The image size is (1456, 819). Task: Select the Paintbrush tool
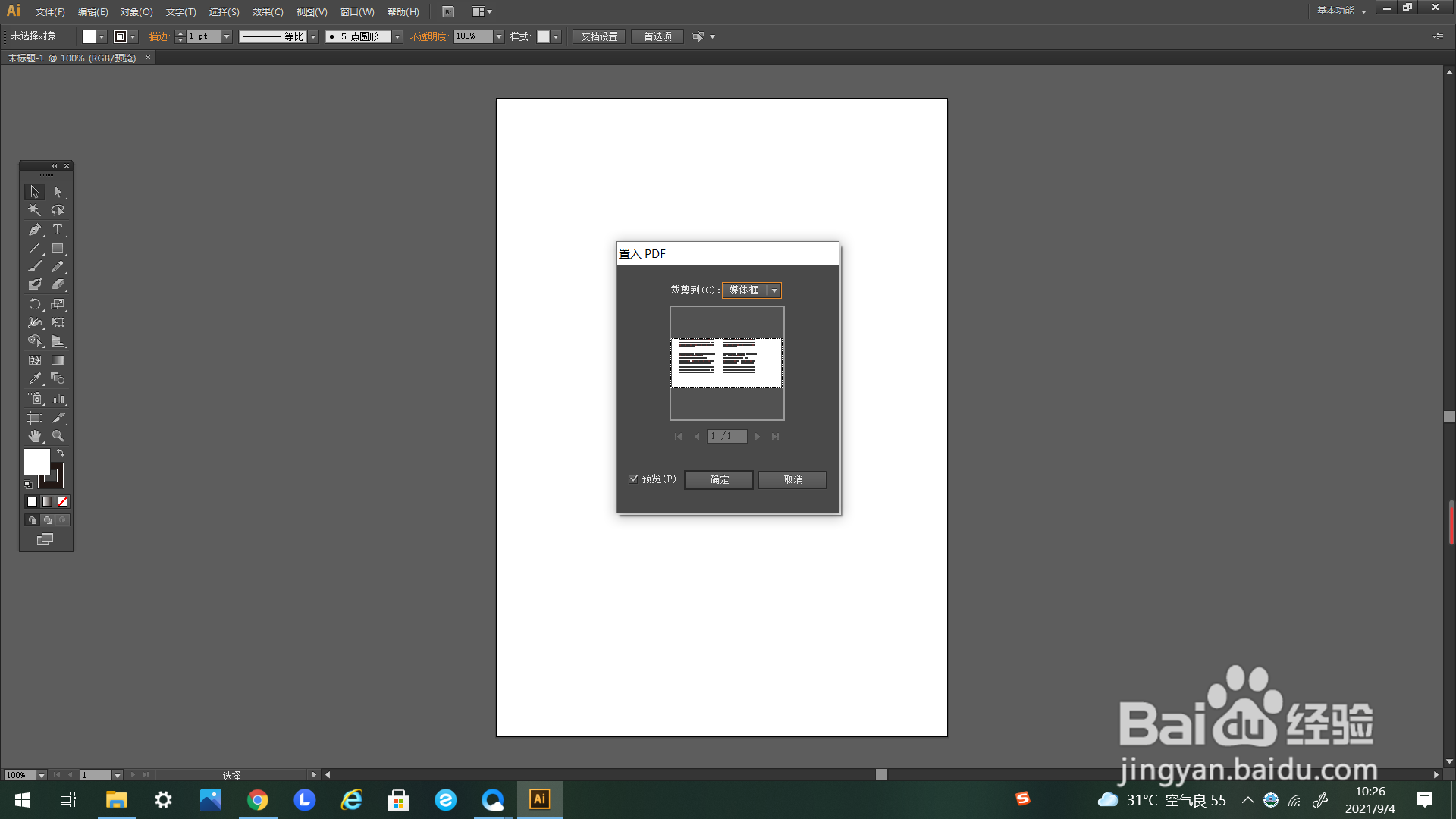(35, 266)
